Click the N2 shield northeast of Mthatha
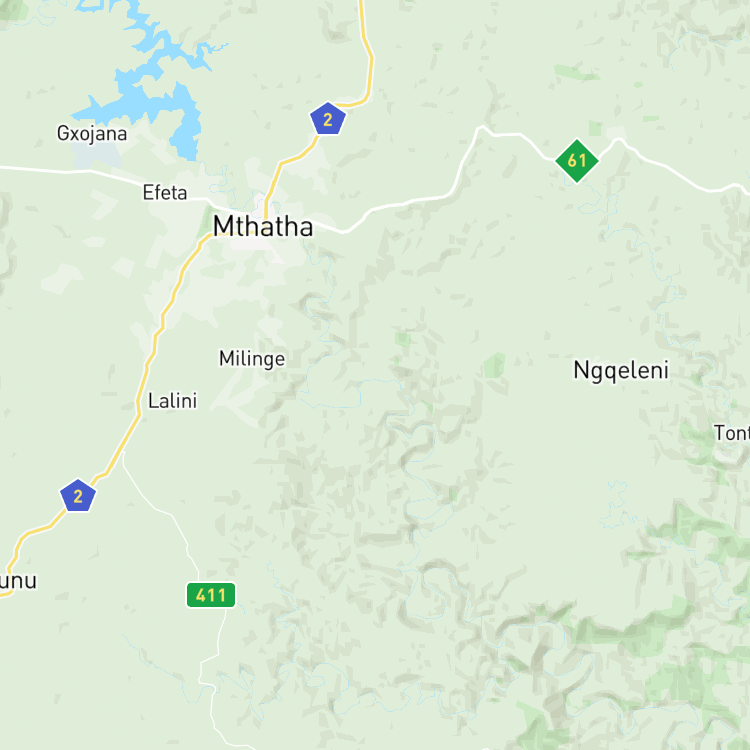750x750 pixels. click(328, 119)
